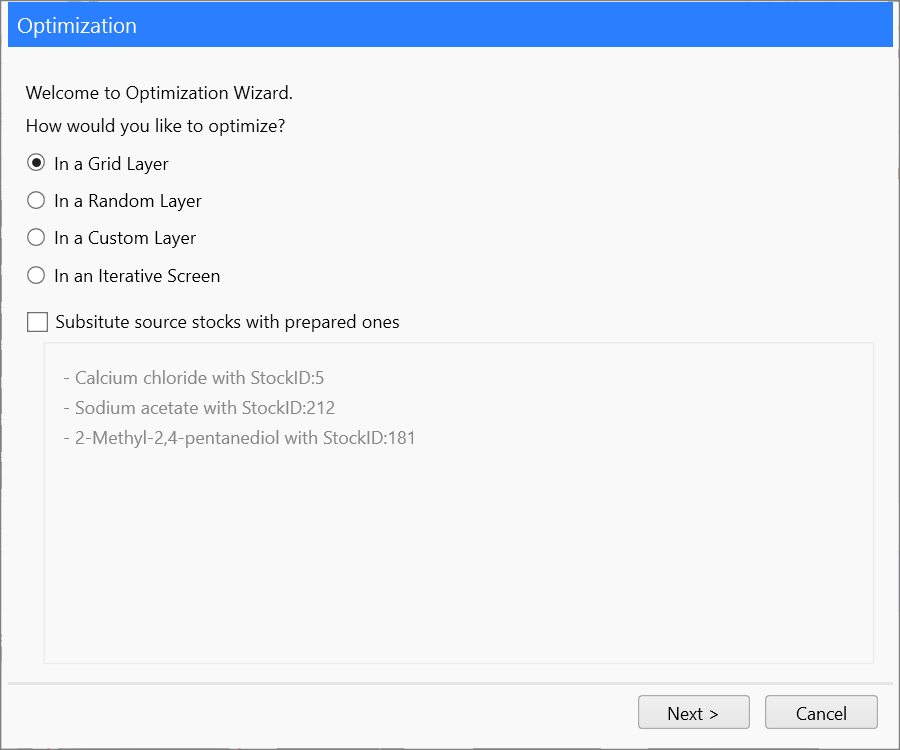Choose the In a Random Layer radio button
This screenshot has height=750, width=900.
point(36,200)
